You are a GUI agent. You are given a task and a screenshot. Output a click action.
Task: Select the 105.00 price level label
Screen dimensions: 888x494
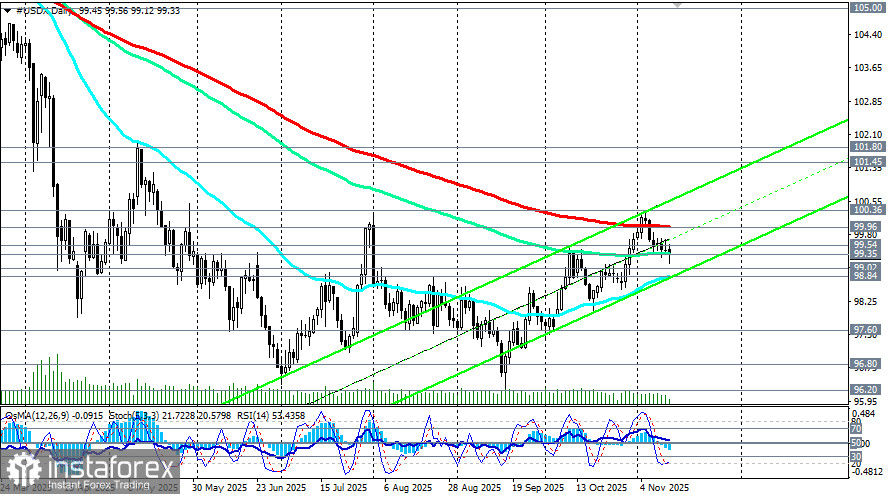pyautogui.click(x=867, y=7)
